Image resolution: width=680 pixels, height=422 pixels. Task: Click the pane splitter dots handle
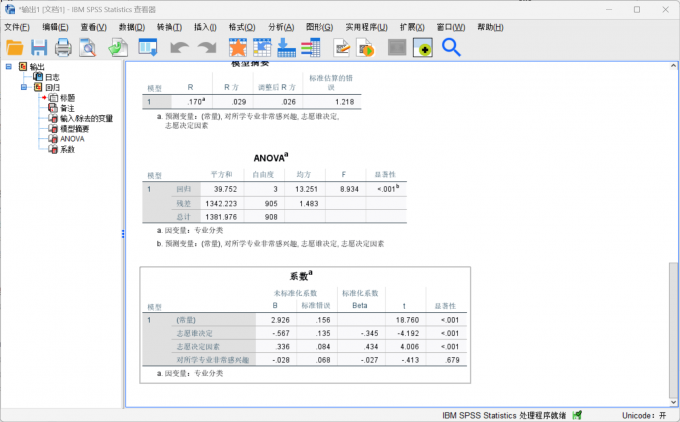123,234
